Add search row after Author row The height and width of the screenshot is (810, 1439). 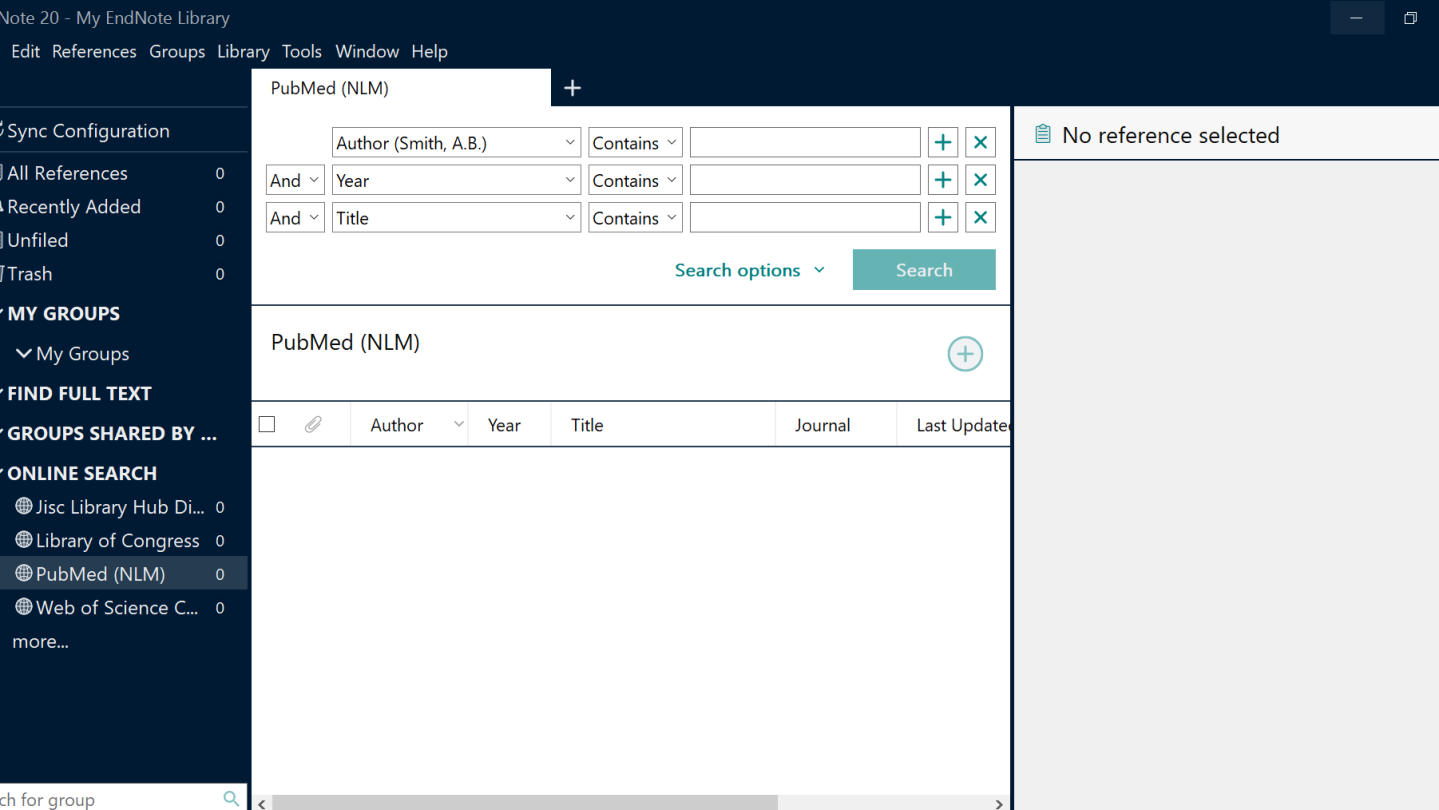[942, 143]
